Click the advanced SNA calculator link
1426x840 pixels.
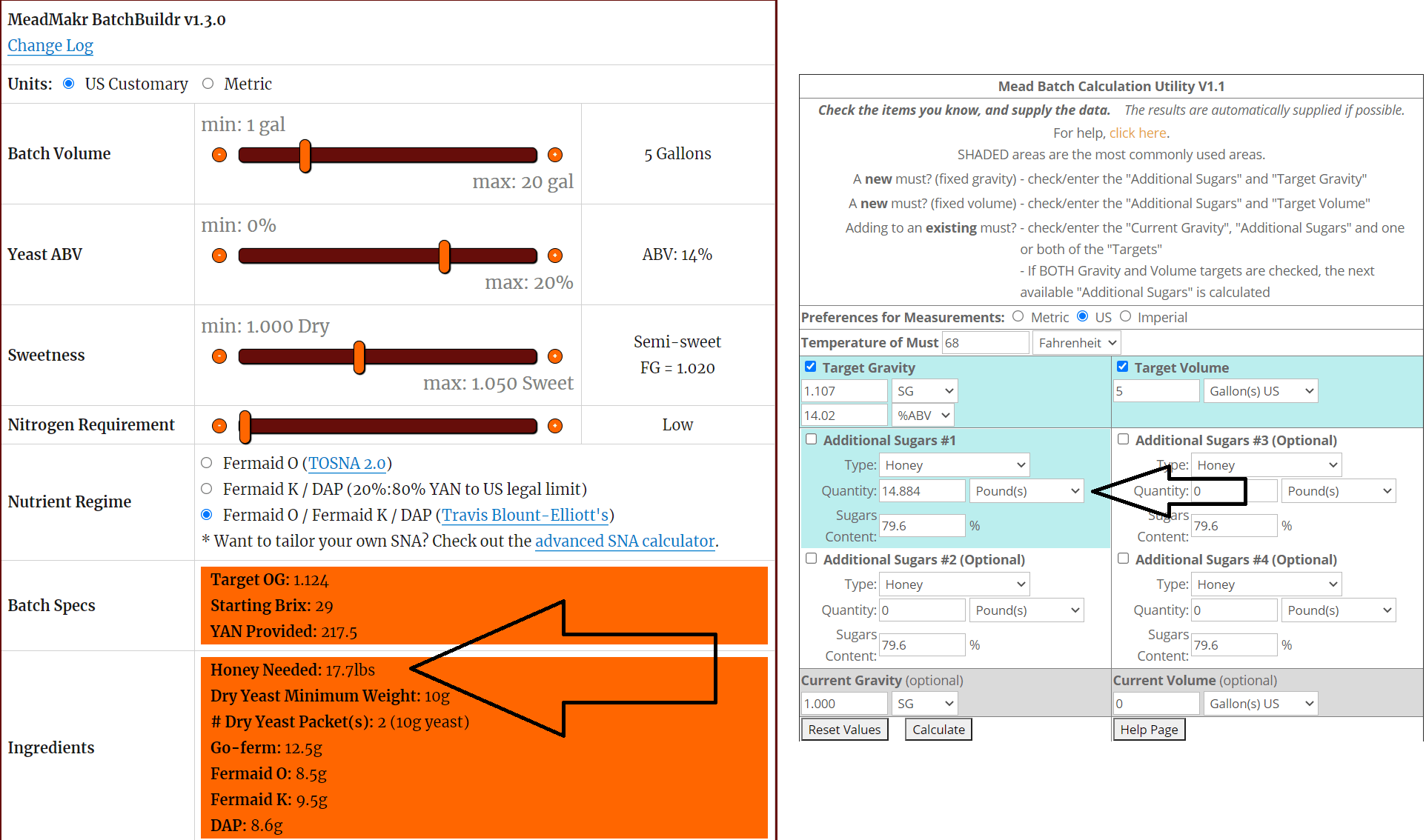click(x=625, y=541)
